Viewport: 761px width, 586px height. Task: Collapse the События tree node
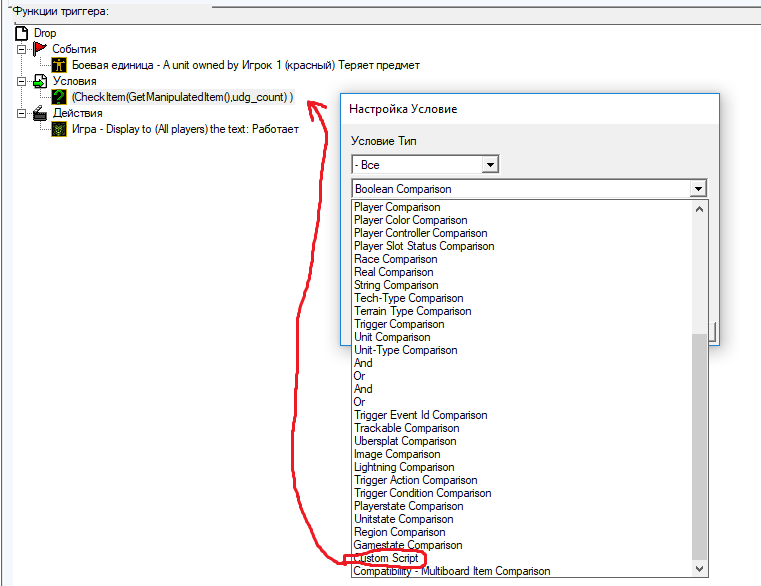[x=21, y=49]
